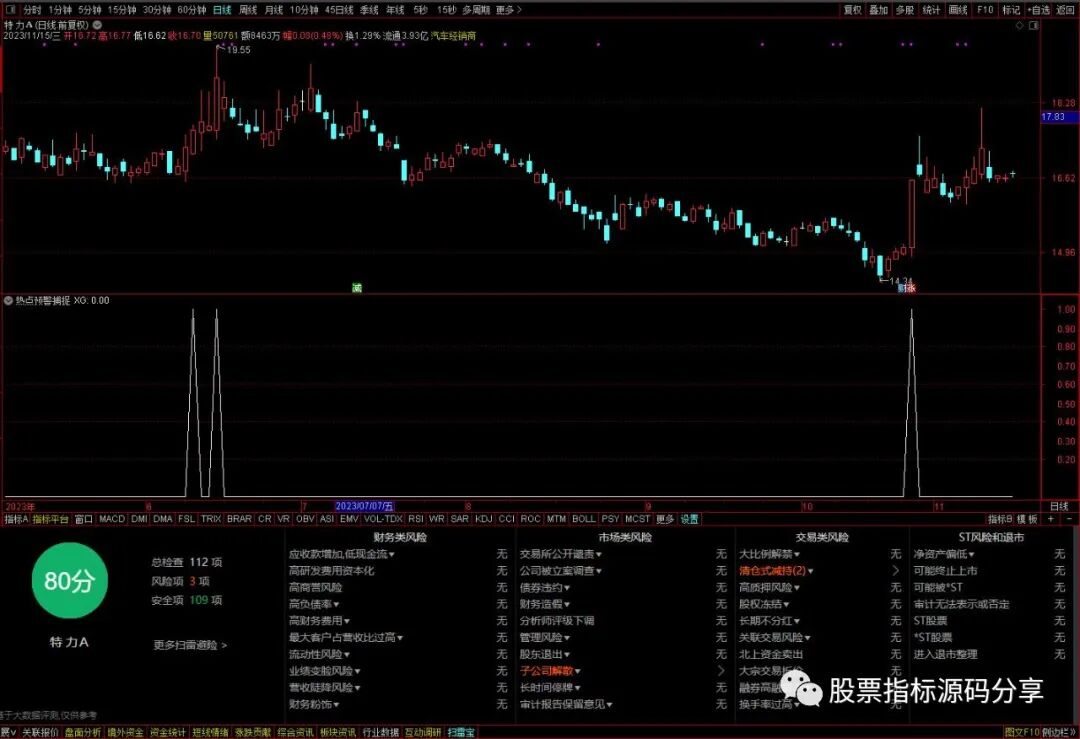Select the 1分钟 period
The image size is (1080, 739).
point(60,10)
